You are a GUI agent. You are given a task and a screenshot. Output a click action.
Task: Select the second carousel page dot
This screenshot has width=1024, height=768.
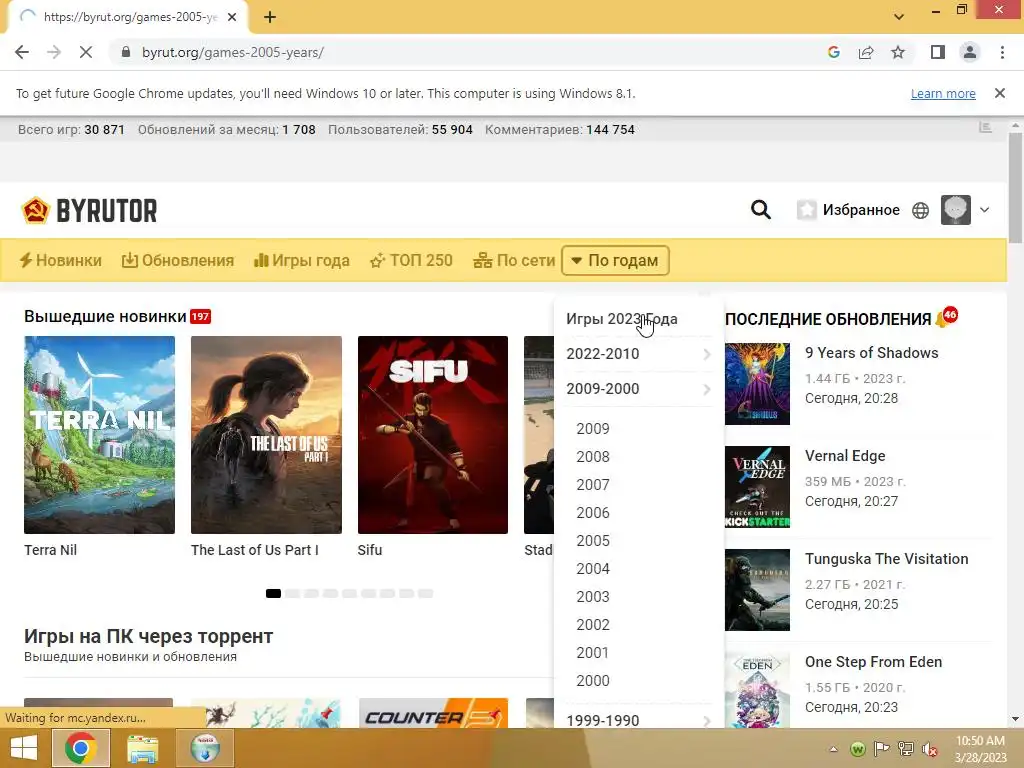point(293,594)
